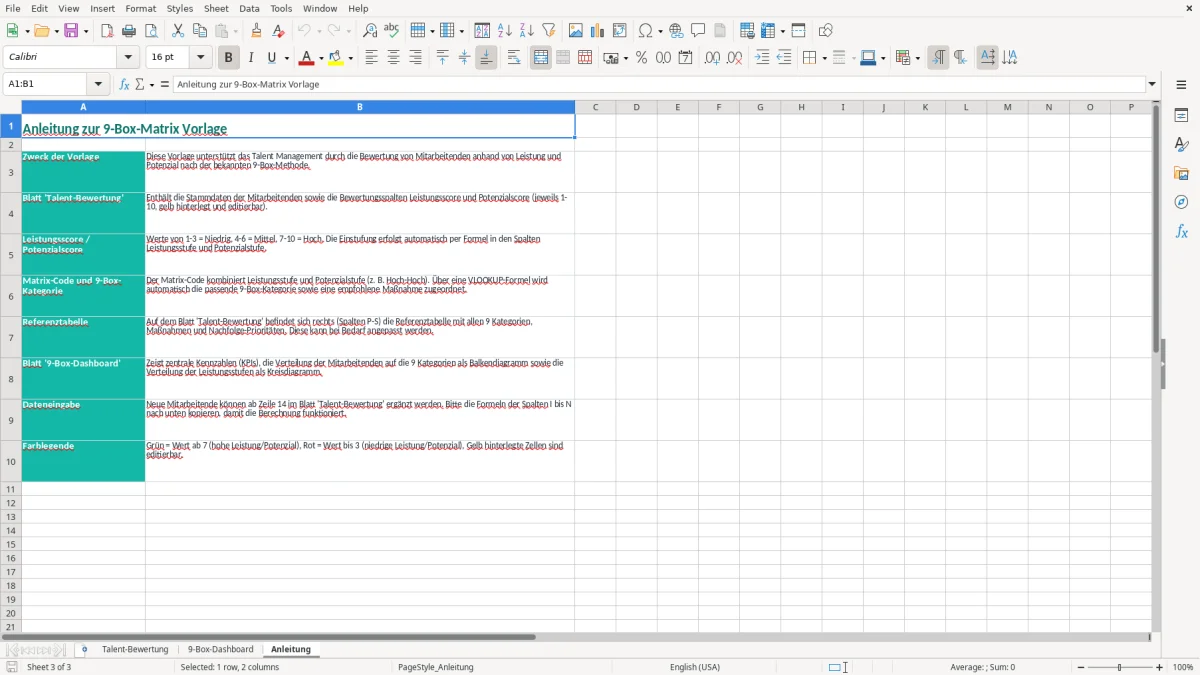Run the Spelling check icon

click(x=392, y=31)
